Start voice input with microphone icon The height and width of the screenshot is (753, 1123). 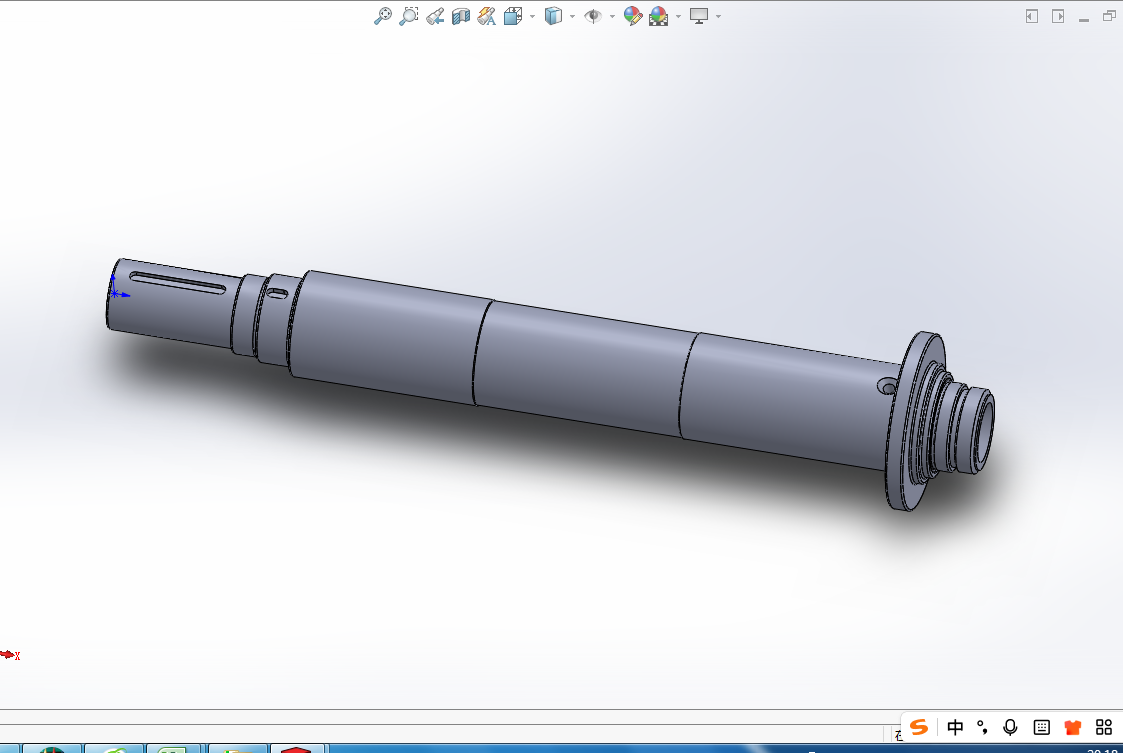(x=1010, y=727)
